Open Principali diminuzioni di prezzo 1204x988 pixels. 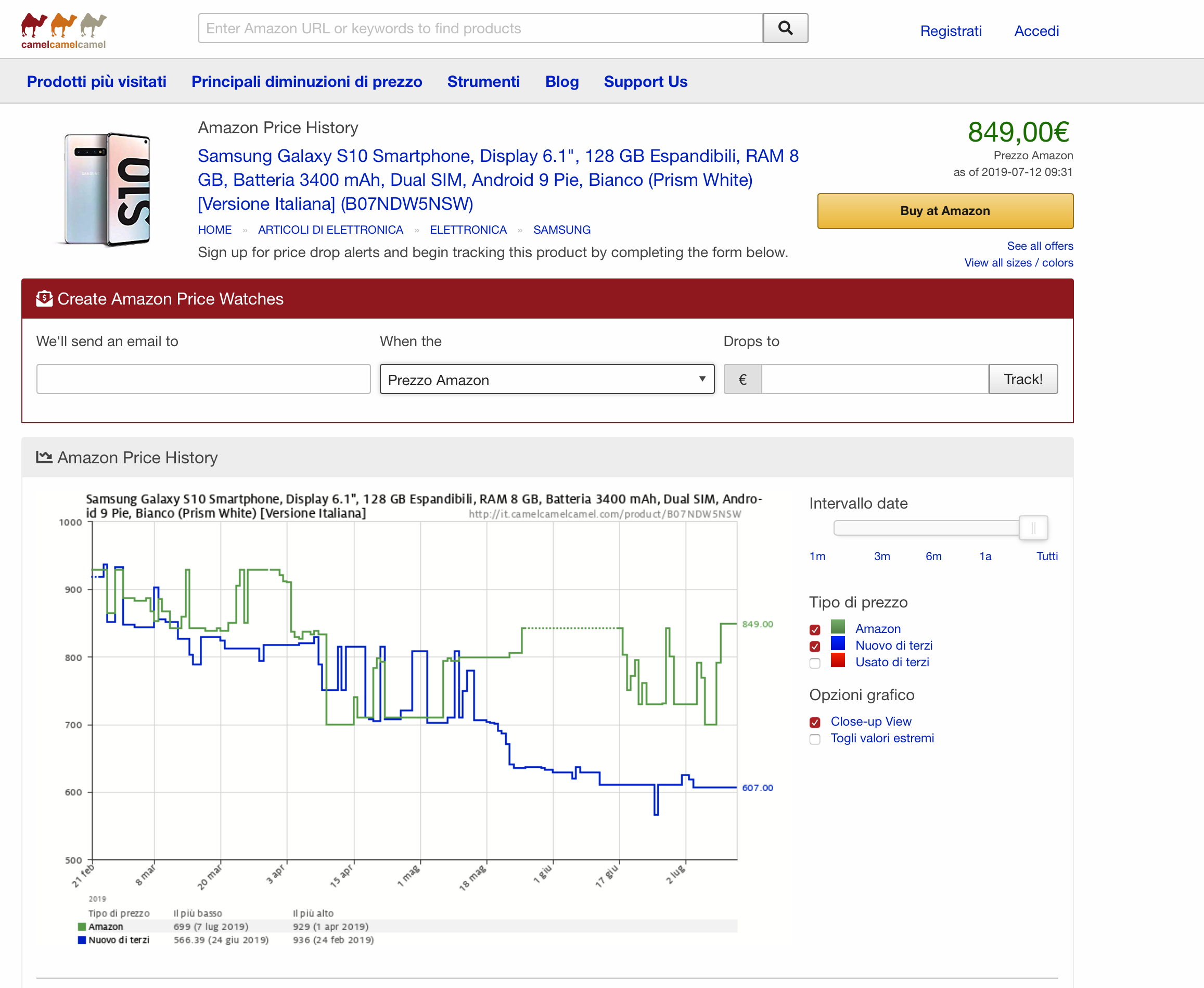(306, 81)
